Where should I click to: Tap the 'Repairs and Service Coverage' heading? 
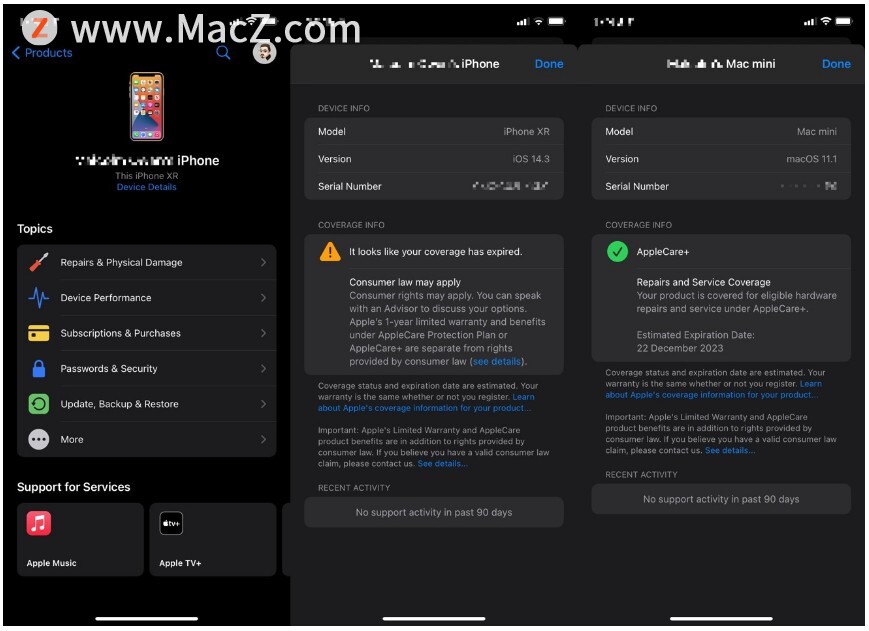pyautogui.click(x=703, y=282)
